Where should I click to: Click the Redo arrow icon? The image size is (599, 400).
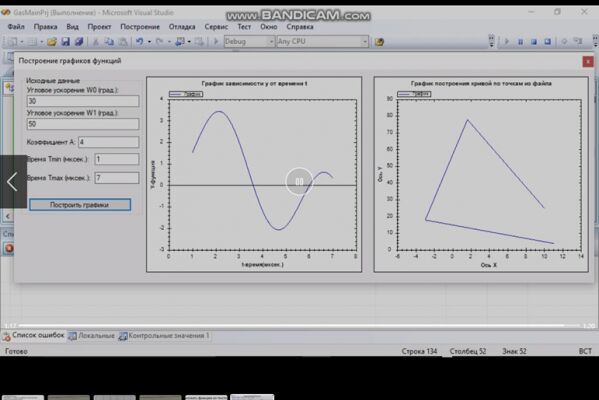[160, 42]
